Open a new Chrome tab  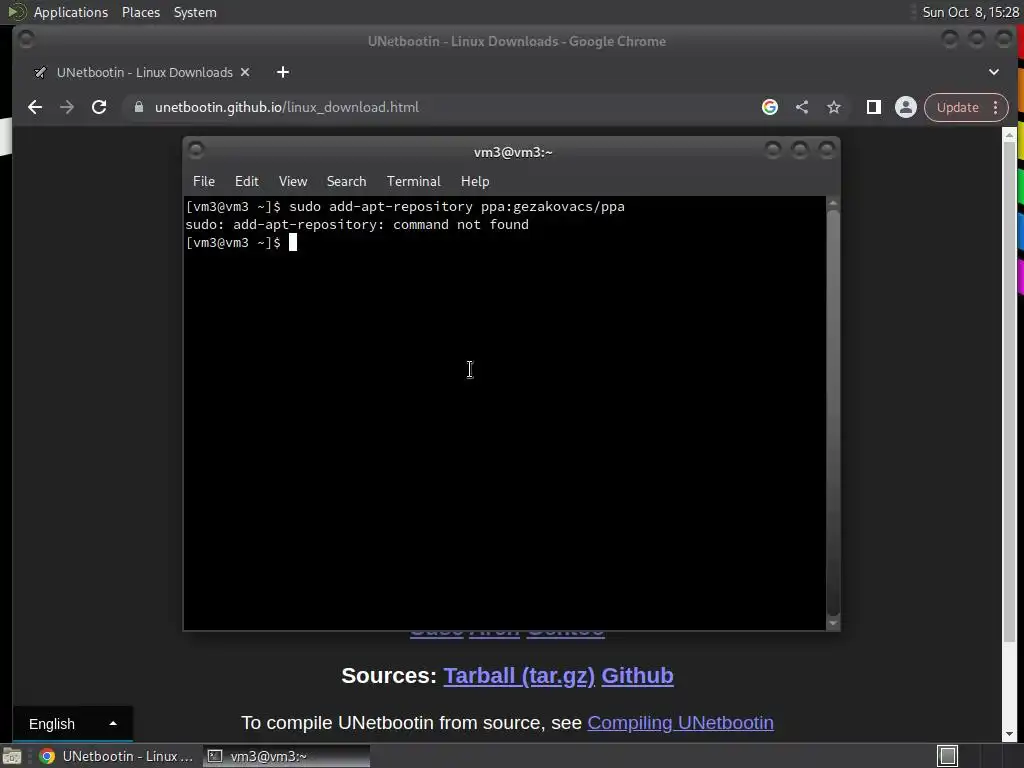coord(283,72)
